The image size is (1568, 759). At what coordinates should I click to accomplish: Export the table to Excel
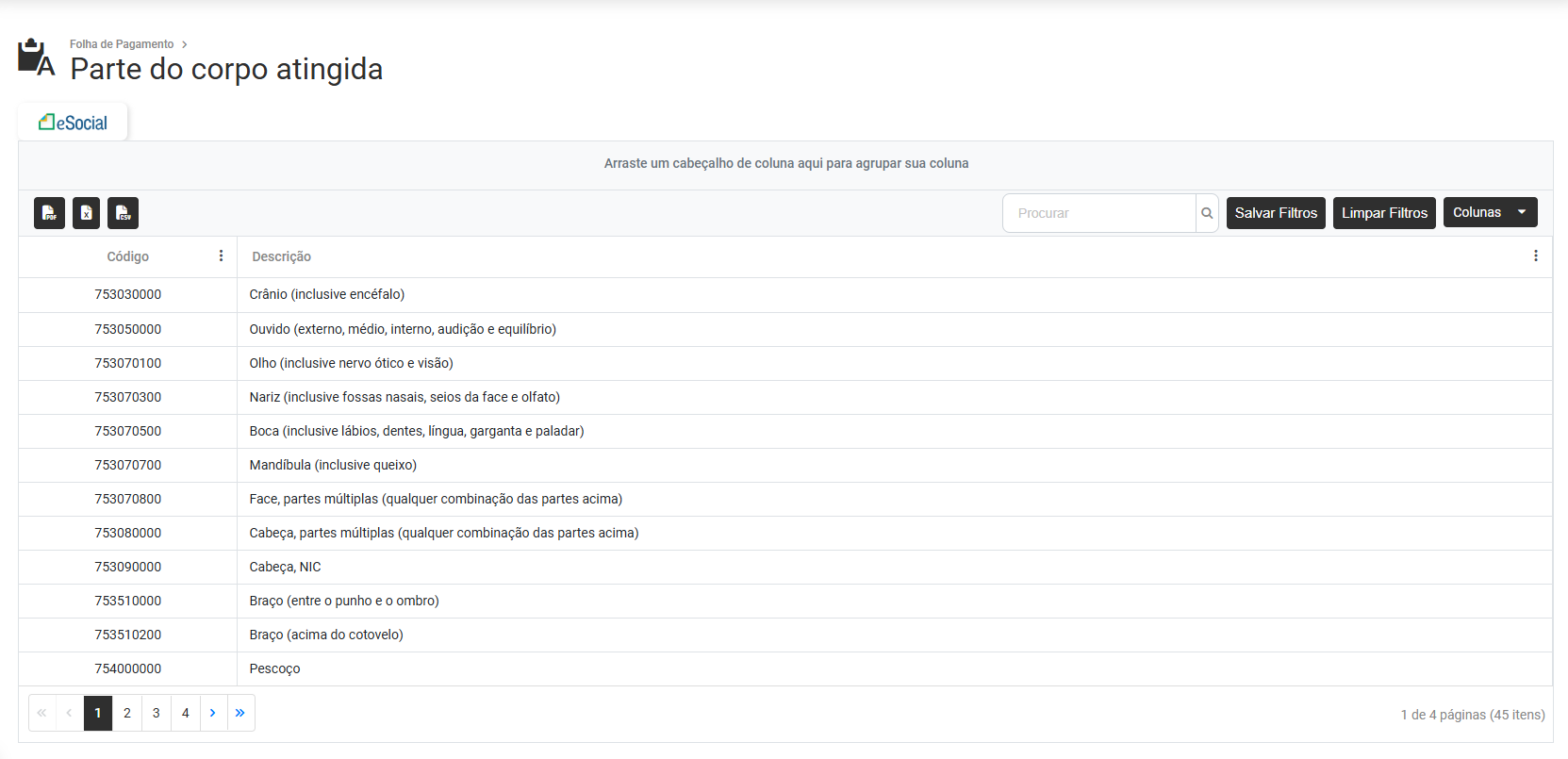pyautogui.click(x=86, y=213)
